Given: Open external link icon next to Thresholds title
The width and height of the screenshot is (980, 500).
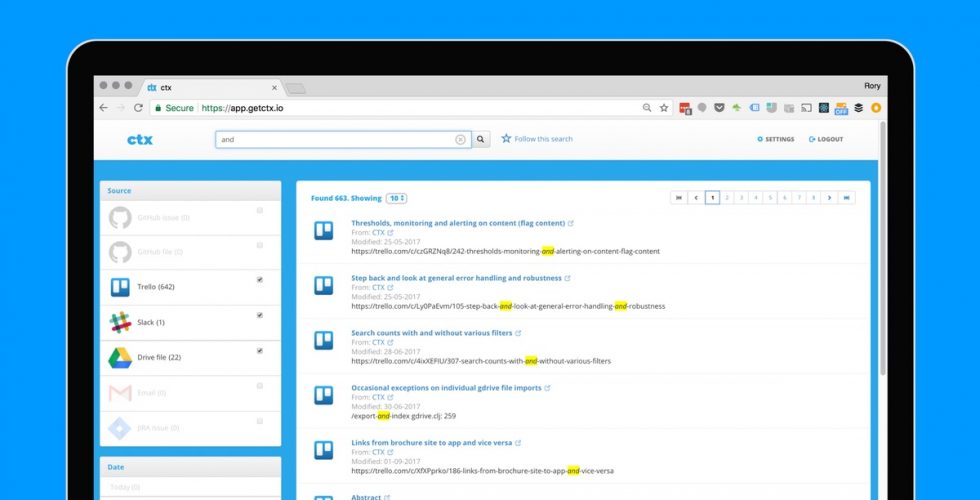Looking at the screenshot, I should click(571, 223).
